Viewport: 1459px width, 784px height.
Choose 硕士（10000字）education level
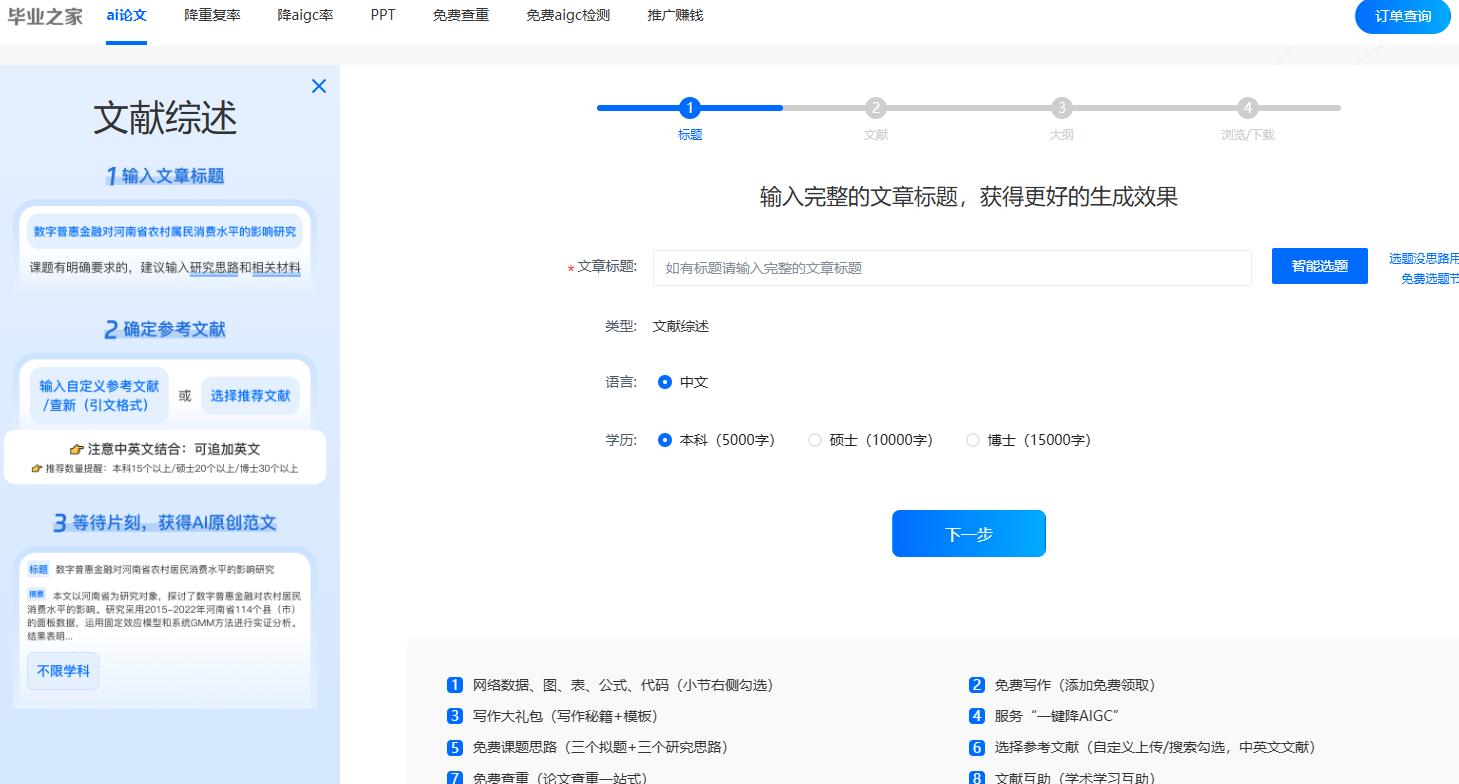815,439
